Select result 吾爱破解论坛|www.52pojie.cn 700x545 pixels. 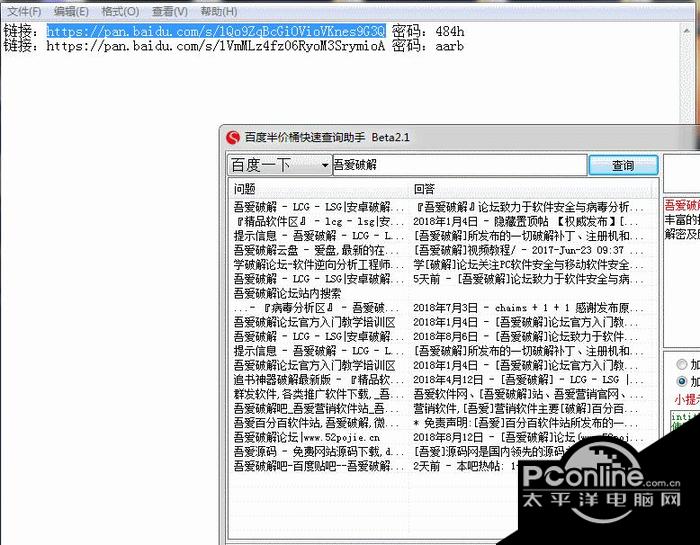click(x=306, y=437)
